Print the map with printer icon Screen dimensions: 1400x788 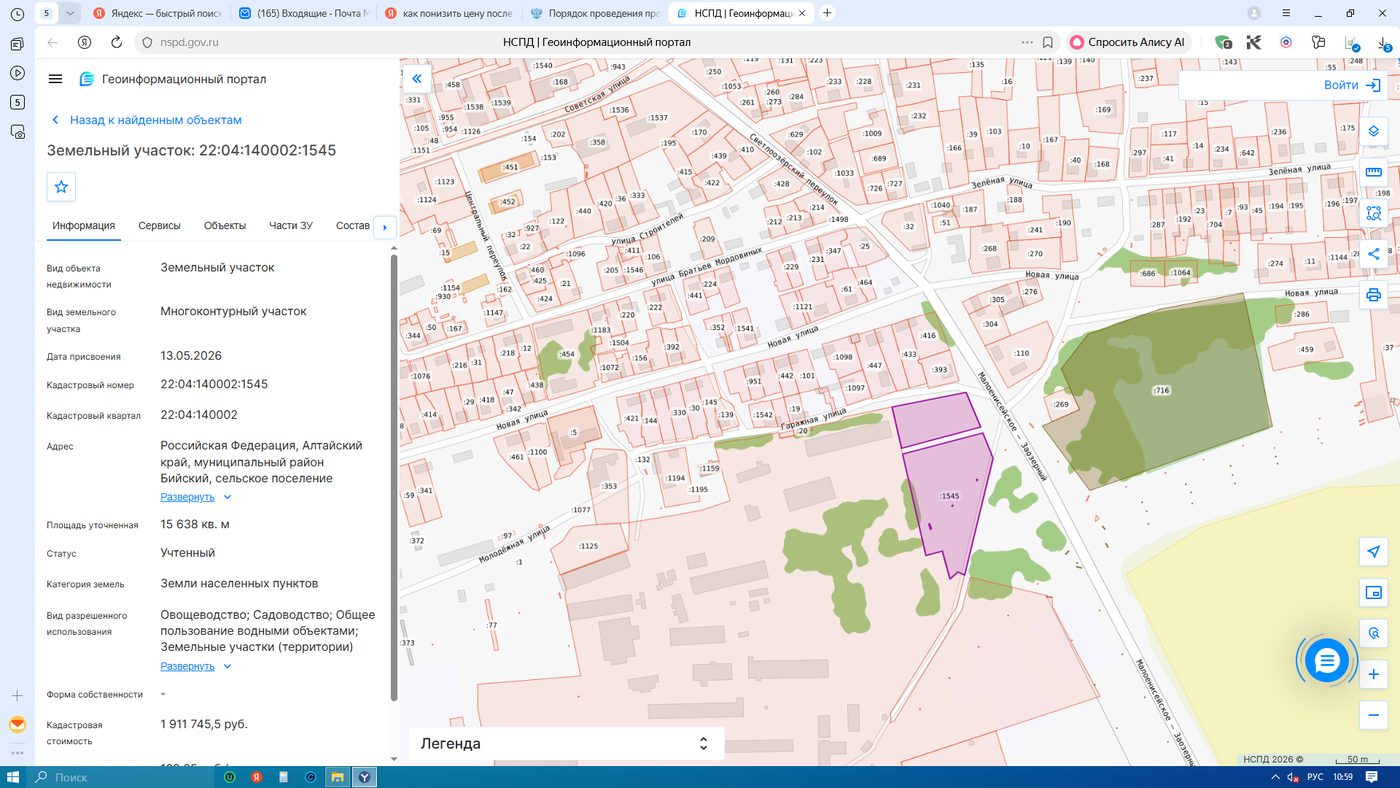click(1374, 295)
